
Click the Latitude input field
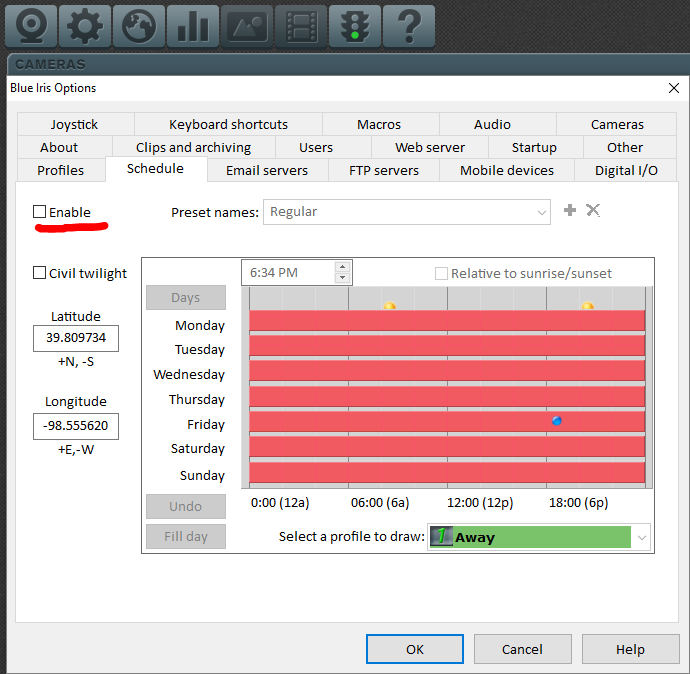tap(76, 338)
